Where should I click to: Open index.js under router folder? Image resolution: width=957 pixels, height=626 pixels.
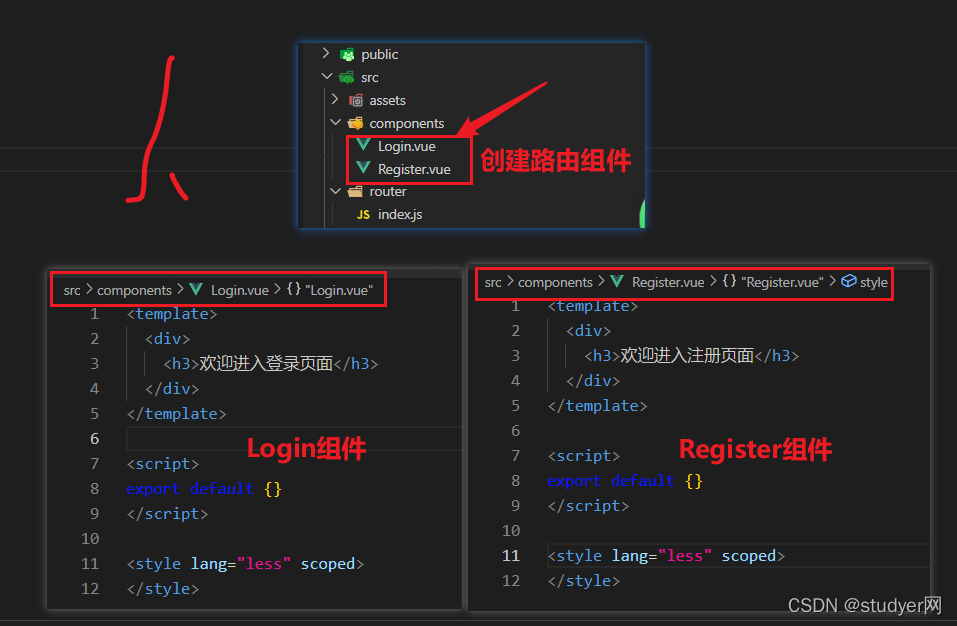tap(400, 214)
